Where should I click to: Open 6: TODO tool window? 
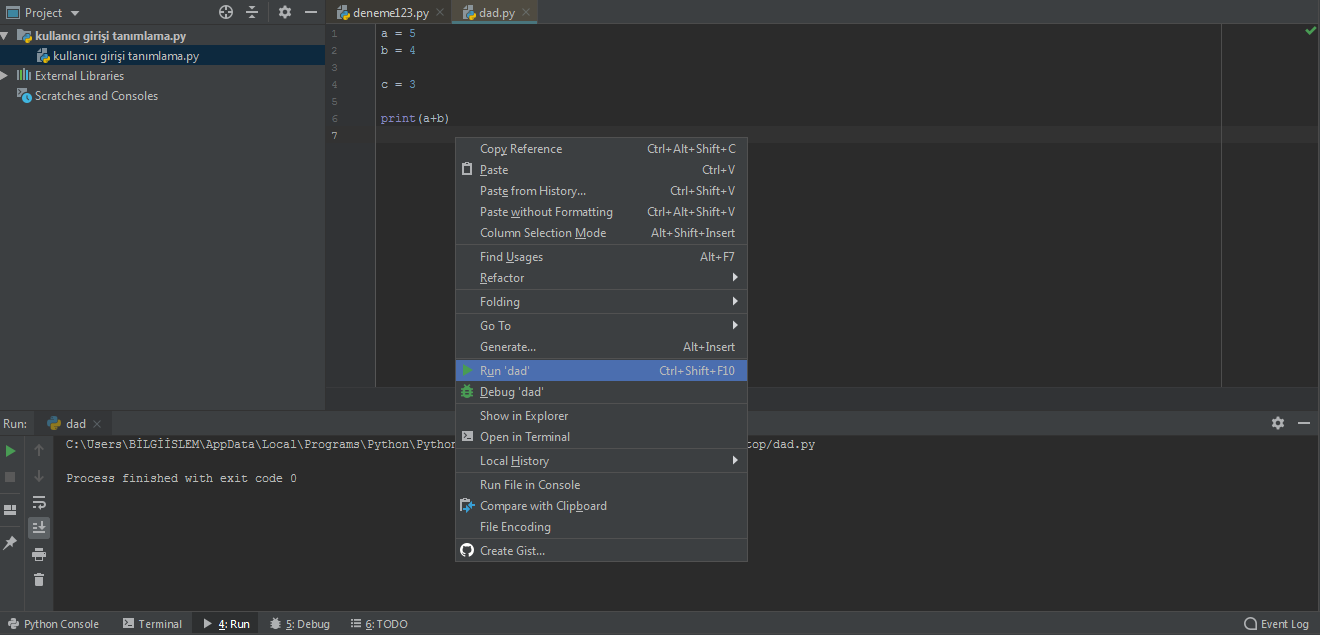pos(379,624)
